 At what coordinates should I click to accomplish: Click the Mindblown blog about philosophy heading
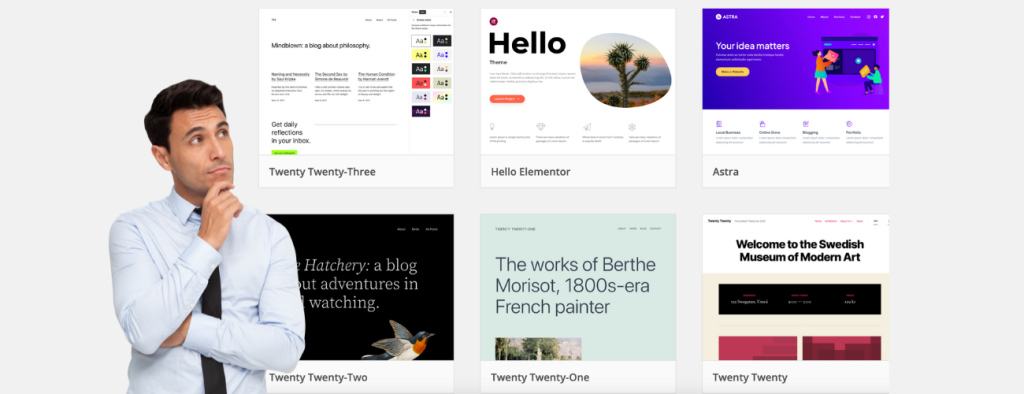tap(321, 46)
